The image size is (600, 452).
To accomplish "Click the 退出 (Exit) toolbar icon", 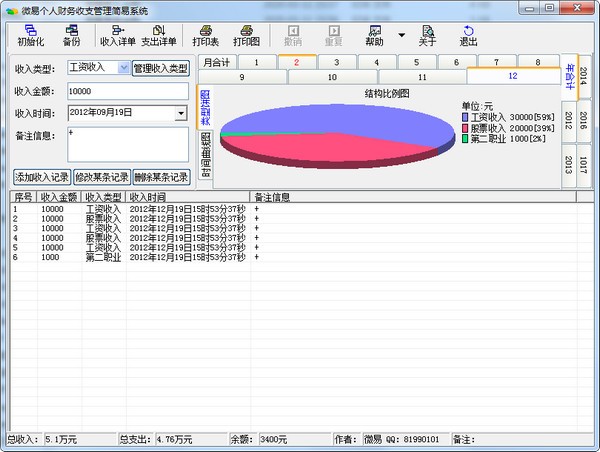I will pos(468,35).
